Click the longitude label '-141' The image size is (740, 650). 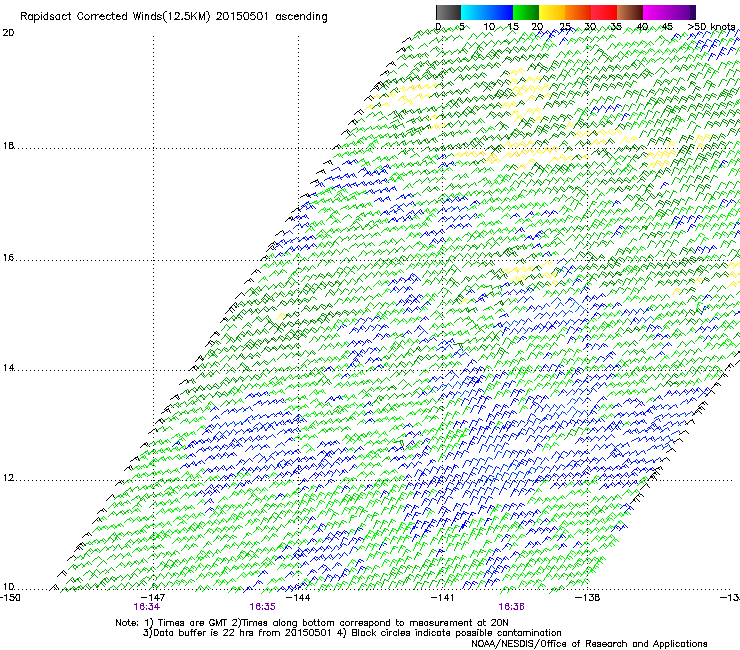[x=442, y=598]
